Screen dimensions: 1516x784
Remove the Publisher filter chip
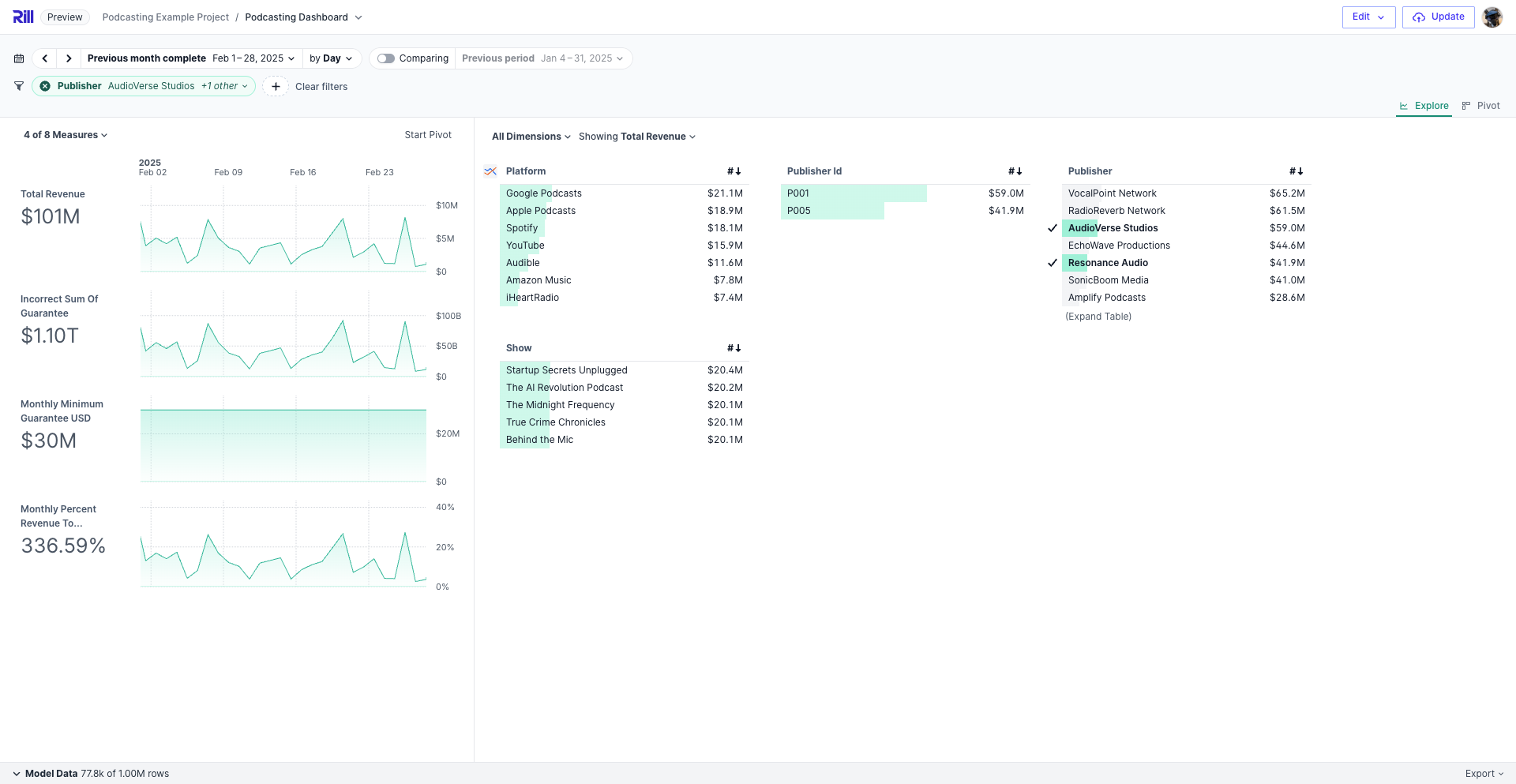[45, 86]
